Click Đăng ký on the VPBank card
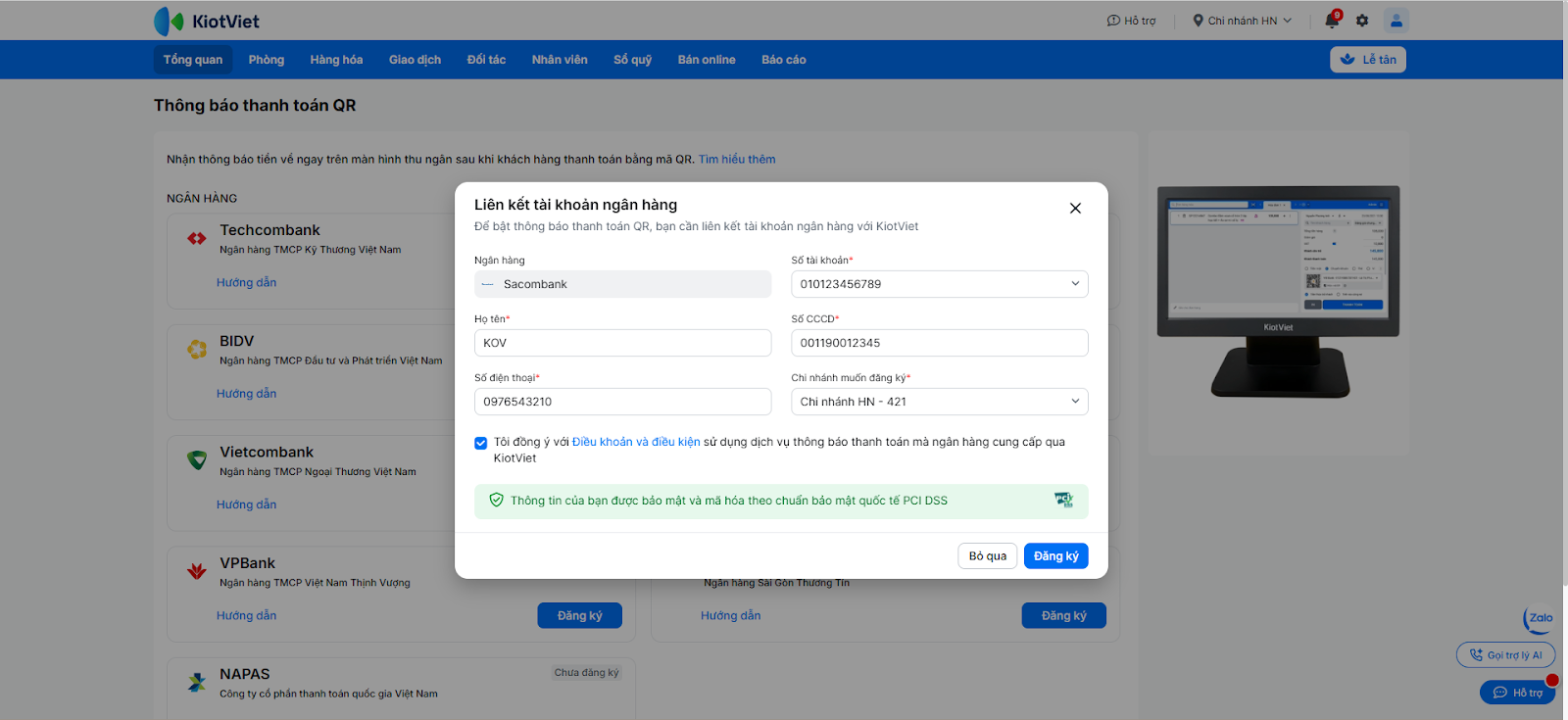 click(x=580, y=615)
